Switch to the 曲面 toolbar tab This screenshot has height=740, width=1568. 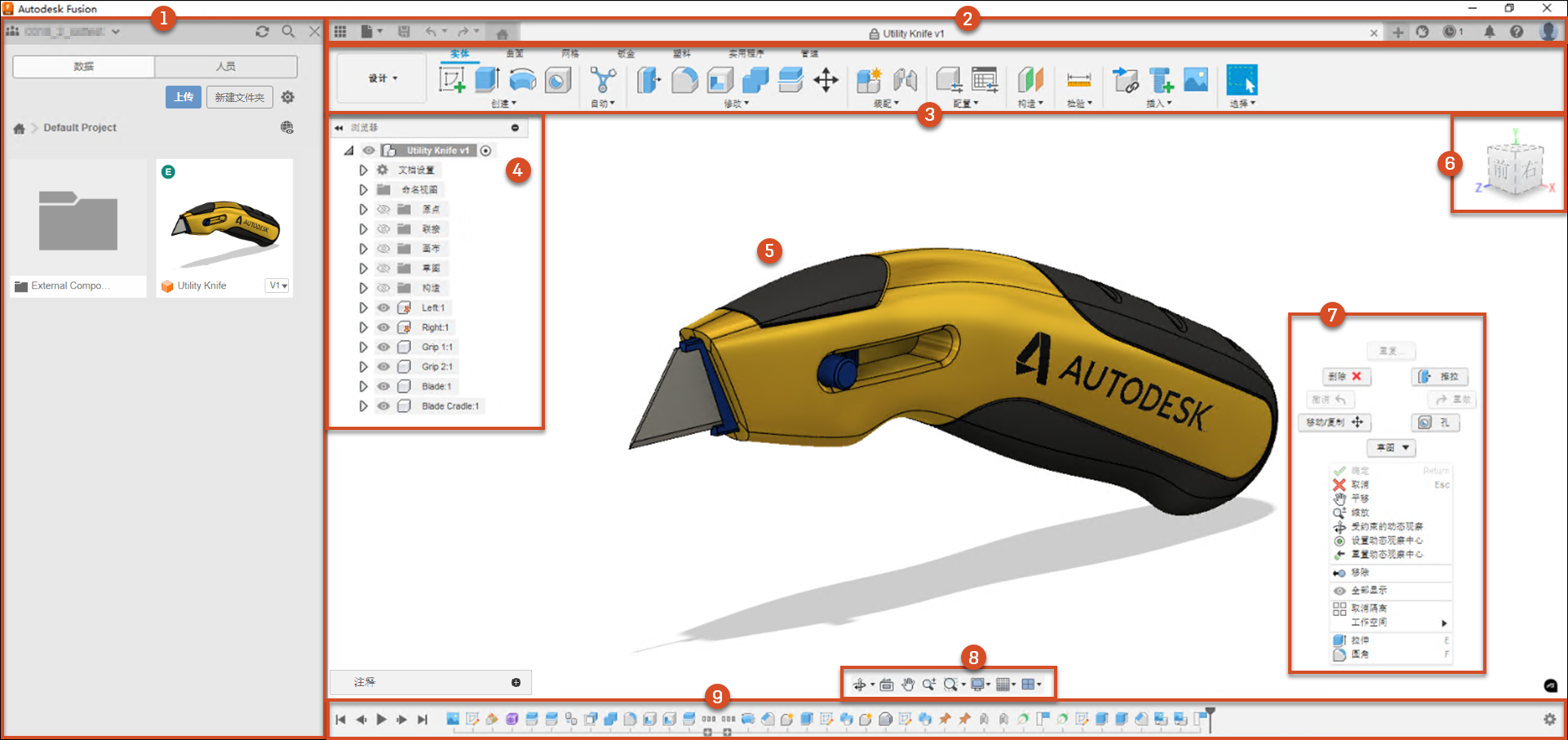pyautogui.click(x=515, y=54)
